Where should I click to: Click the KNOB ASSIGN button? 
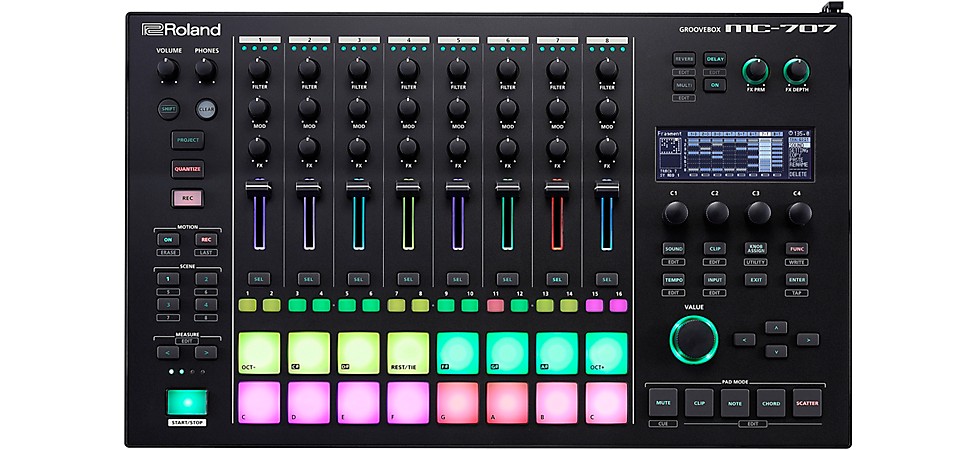coord(756,248)
